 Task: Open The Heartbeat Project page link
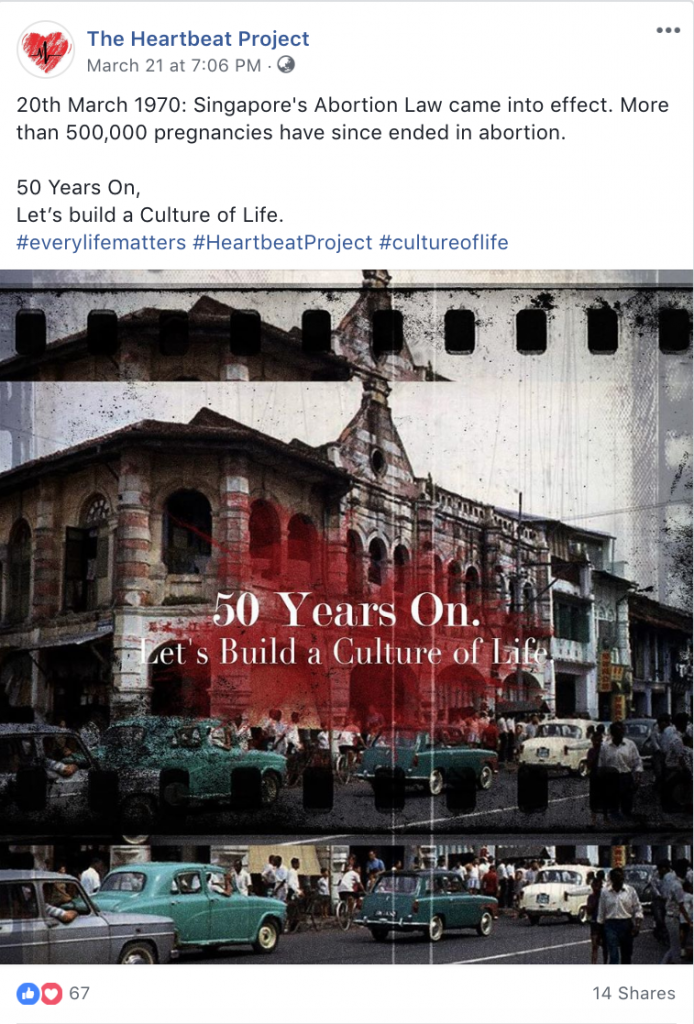coord(198,39)
